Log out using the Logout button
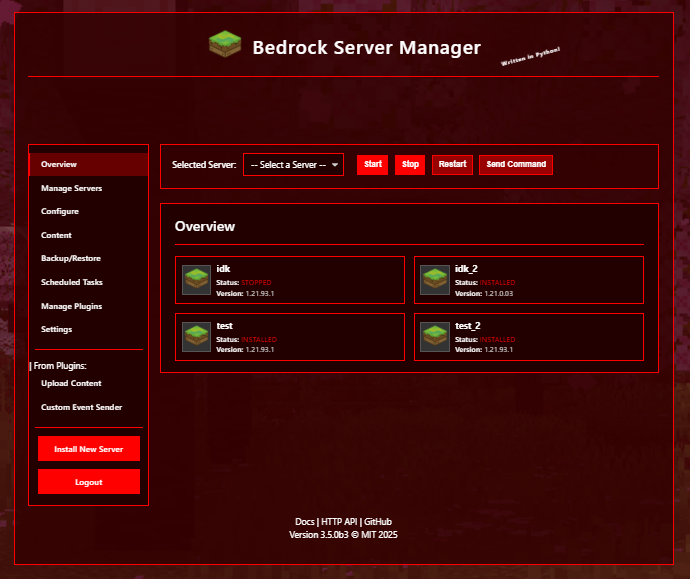The width and height of the screenshot is (690, 579). 89,482
